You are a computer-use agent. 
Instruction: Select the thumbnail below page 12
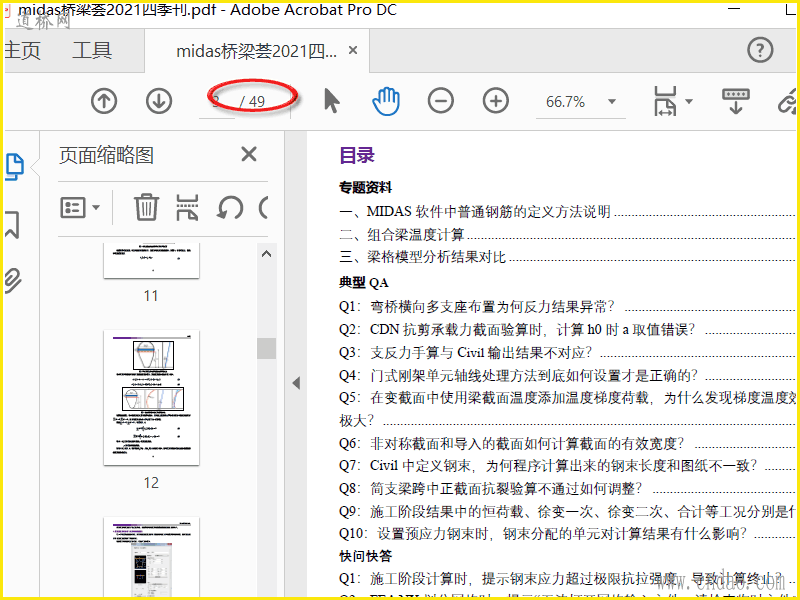click(x=151, y=558)
